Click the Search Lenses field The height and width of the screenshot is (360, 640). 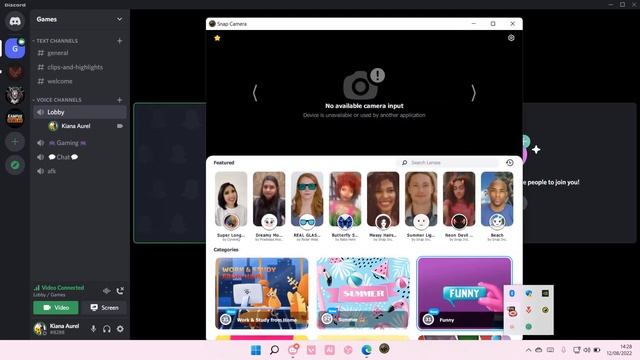pyautogui.click(x=449, y=162)
